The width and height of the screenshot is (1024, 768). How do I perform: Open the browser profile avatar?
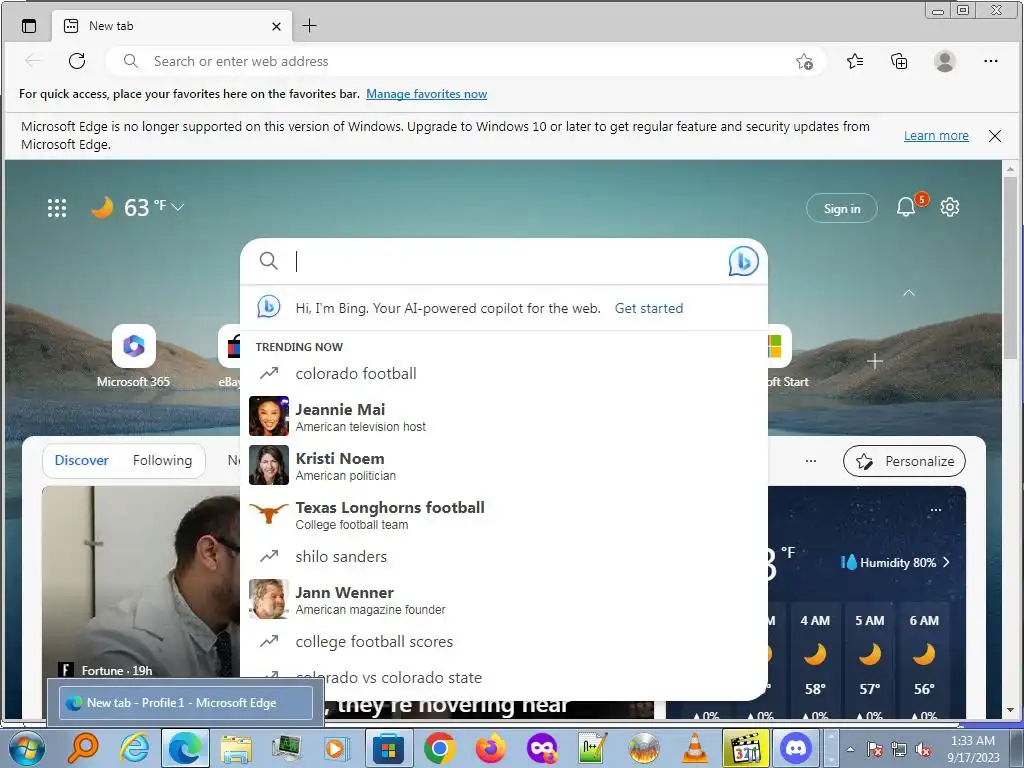point(944,61)
